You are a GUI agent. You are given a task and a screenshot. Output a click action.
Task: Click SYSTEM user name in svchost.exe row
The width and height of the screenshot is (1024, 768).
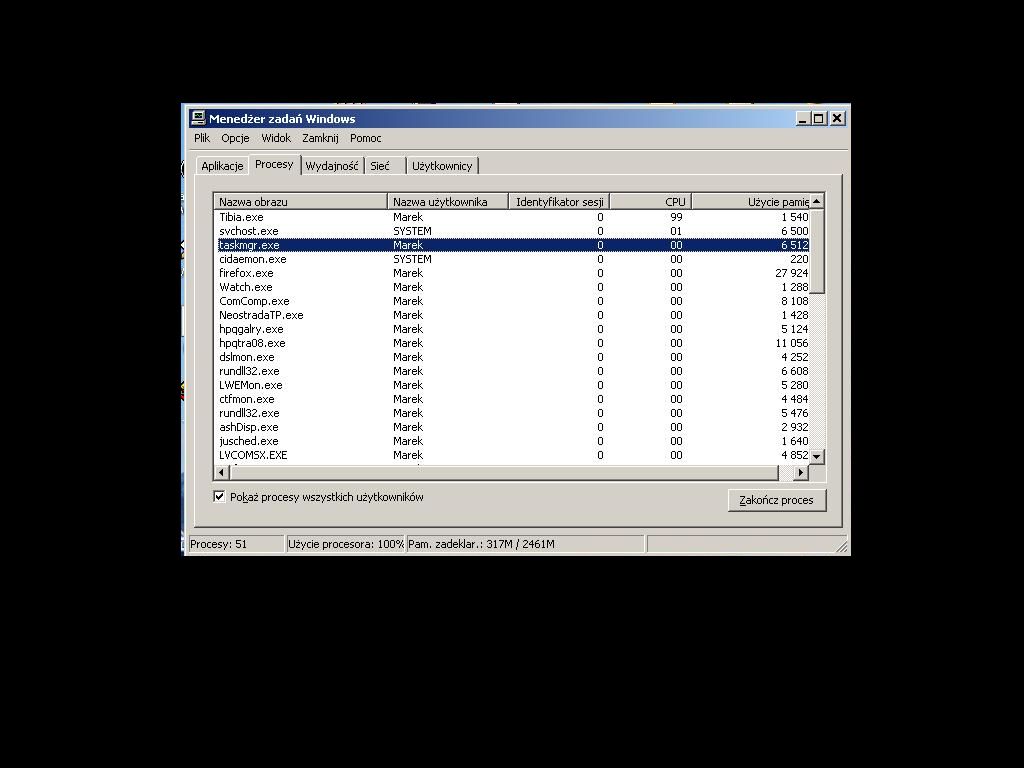412,231
